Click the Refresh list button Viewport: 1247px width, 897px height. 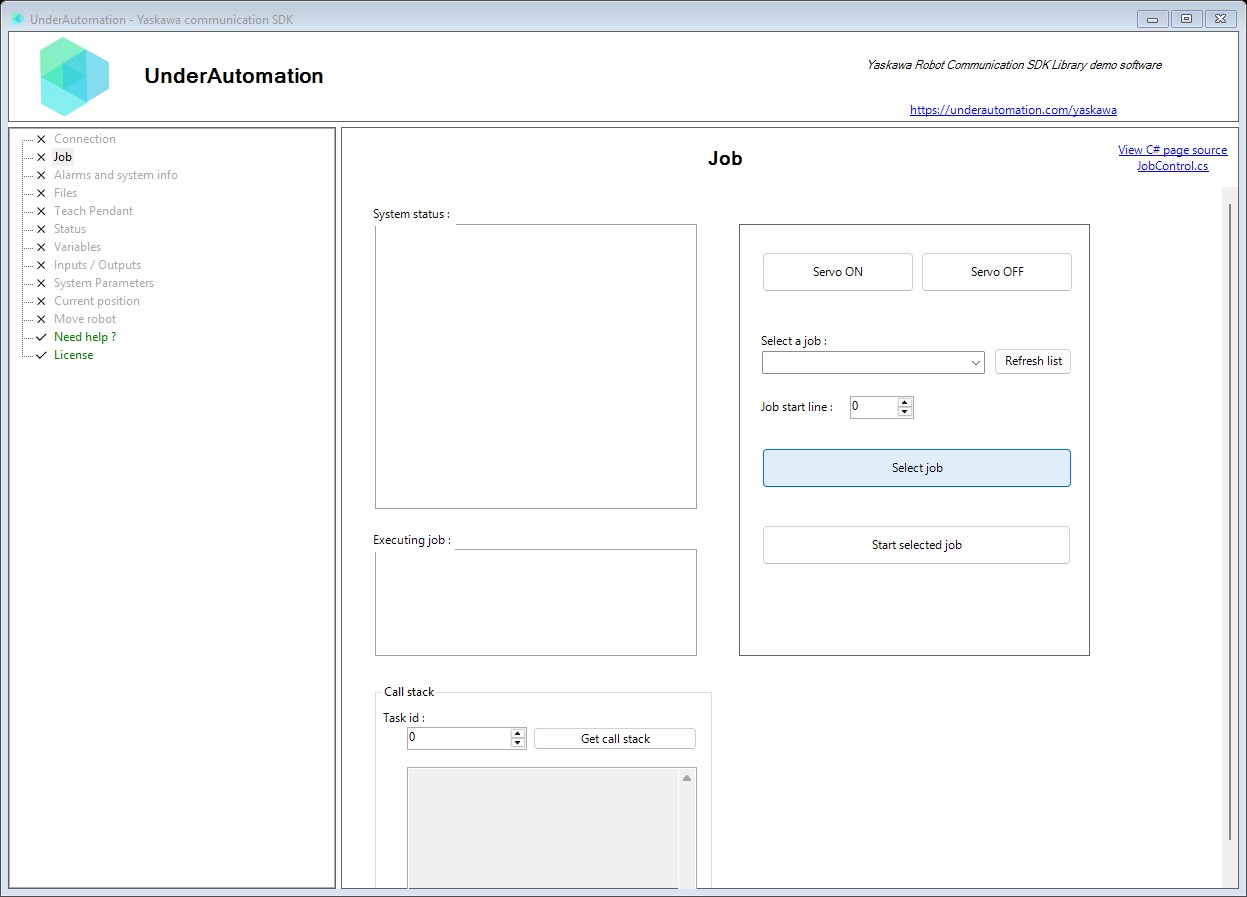pyautogui.click(x=1033, y=361)
